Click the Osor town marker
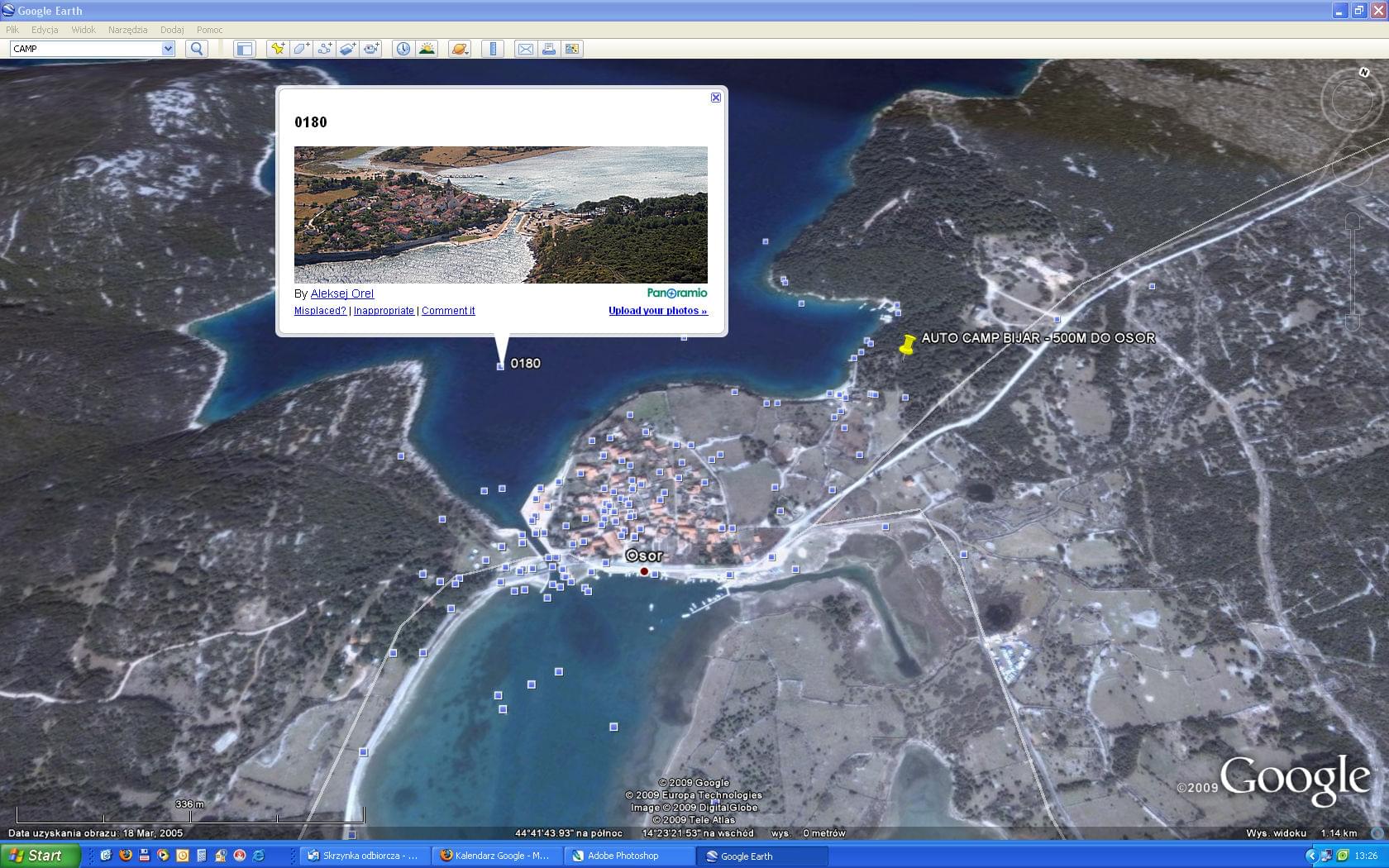1389x868 pixels. click(644, 571)
